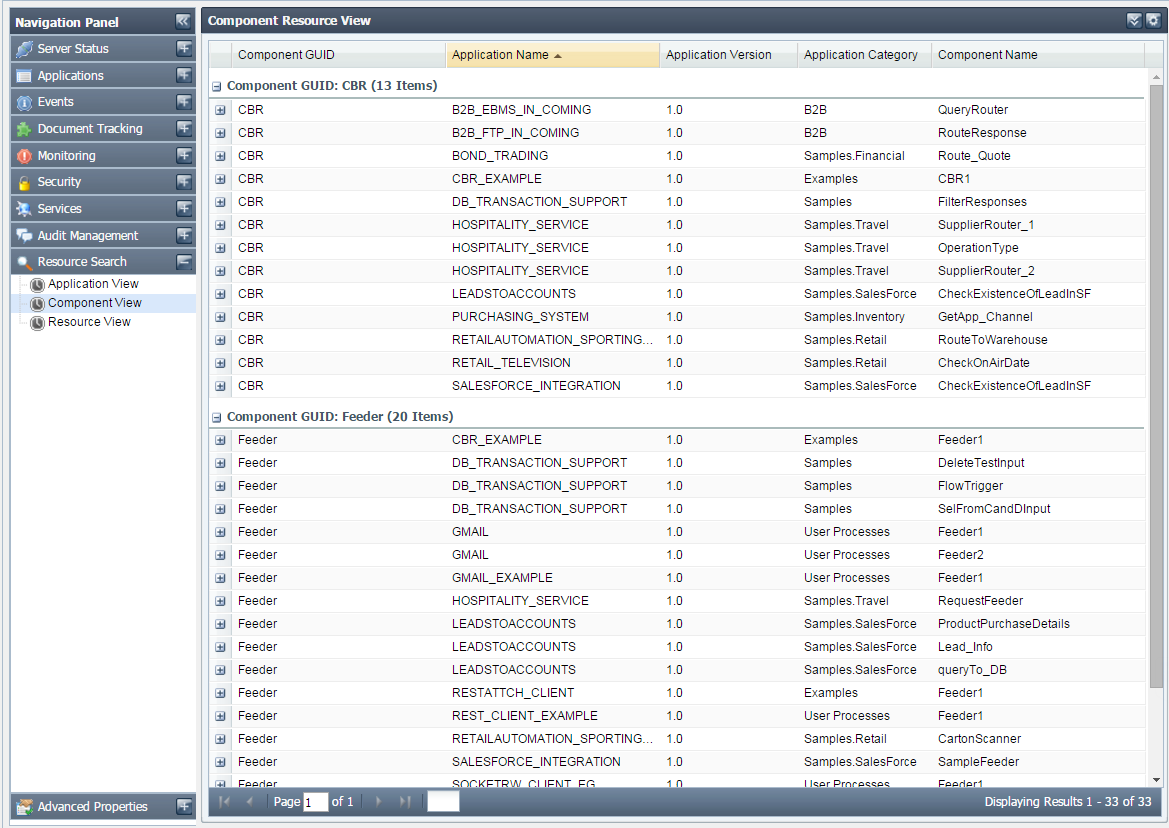Screen dimensions: 1169x828
Task: Expand the Feeder GMAIL_EXAMPLE row
Action: 220,578
